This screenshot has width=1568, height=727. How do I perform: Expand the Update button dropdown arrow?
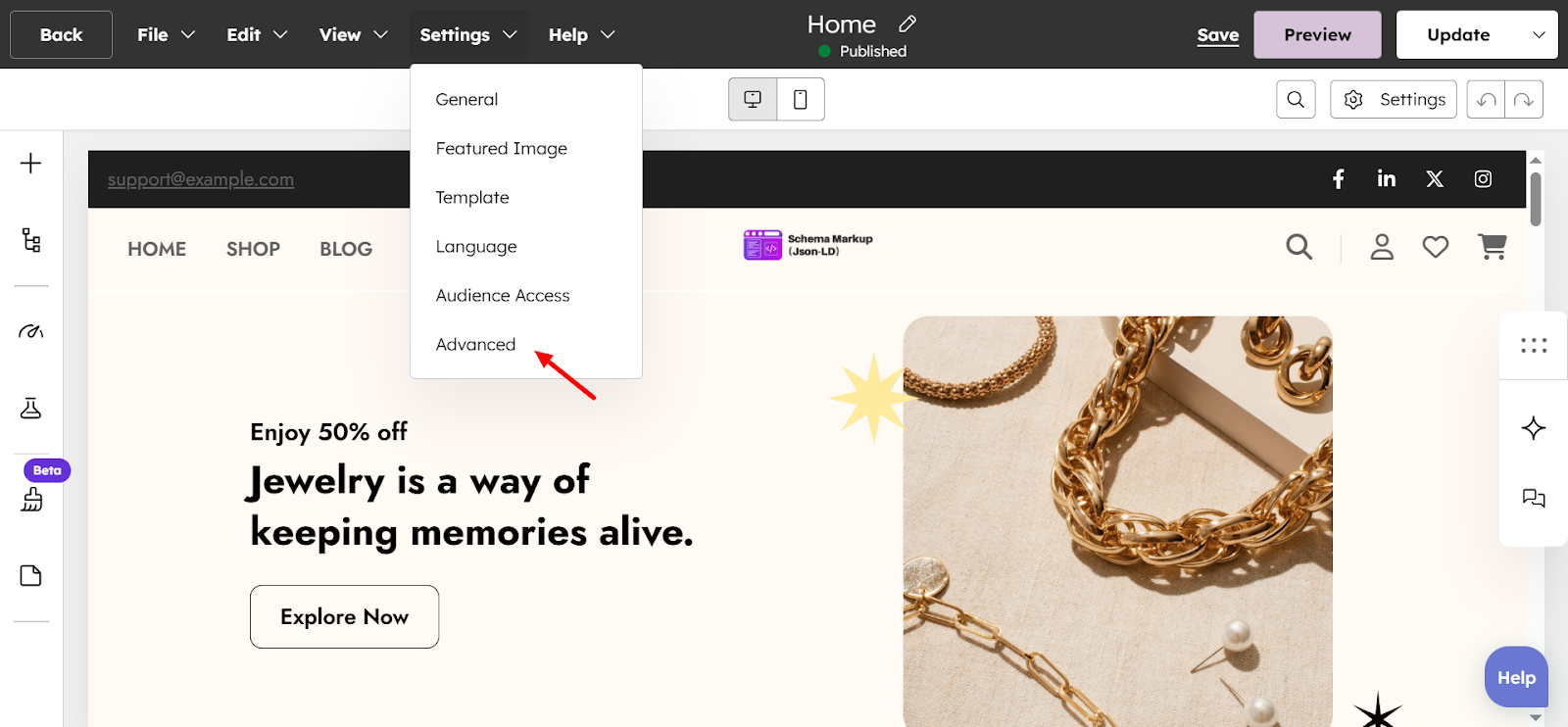pos(1539,35)
